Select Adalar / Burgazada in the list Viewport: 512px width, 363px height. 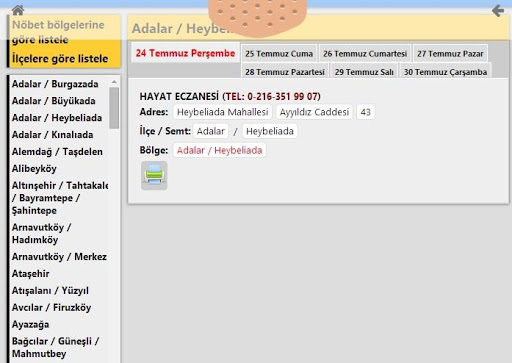click(x=55, y=84)
